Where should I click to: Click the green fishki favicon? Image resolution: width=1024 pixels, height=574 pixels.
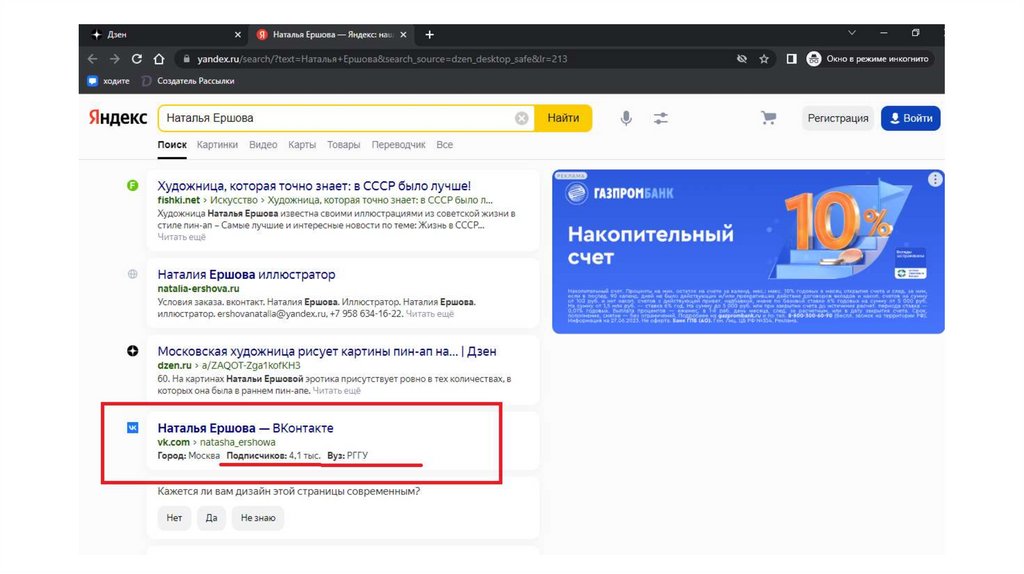coord(133,185)
